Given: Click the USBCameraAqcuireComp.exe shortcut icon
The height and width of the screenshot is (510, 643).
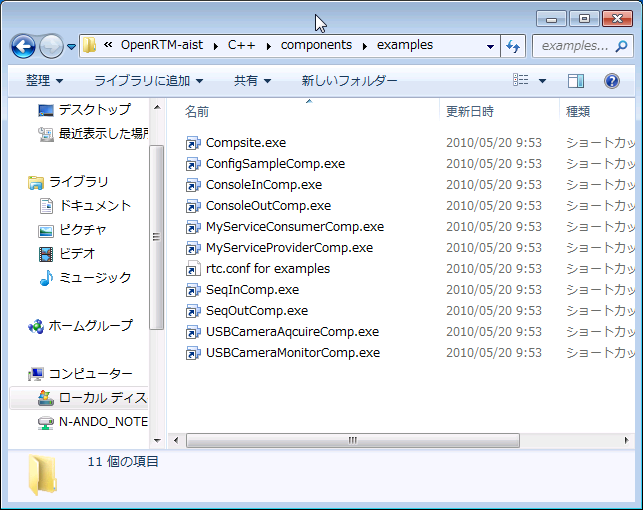Looking at the screenshot, I should [x=193, y=332].
